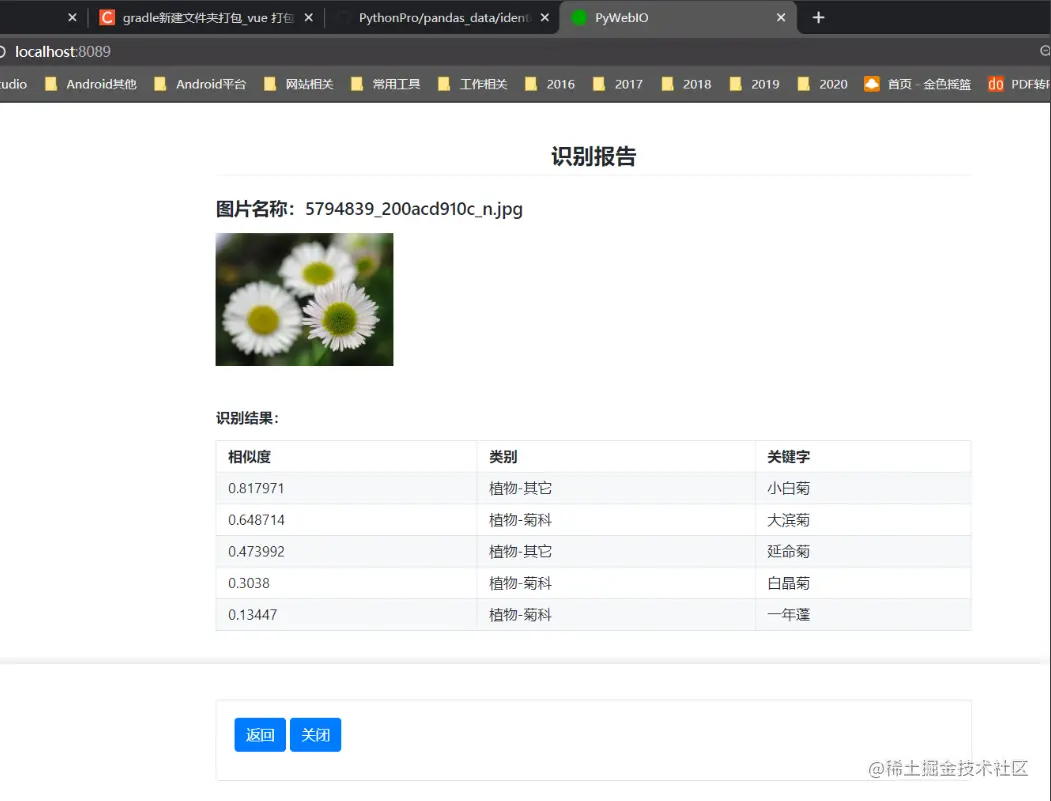1051x801 pixels.
Task: Click the 返回 button
Action: click(x=260, y=735)
